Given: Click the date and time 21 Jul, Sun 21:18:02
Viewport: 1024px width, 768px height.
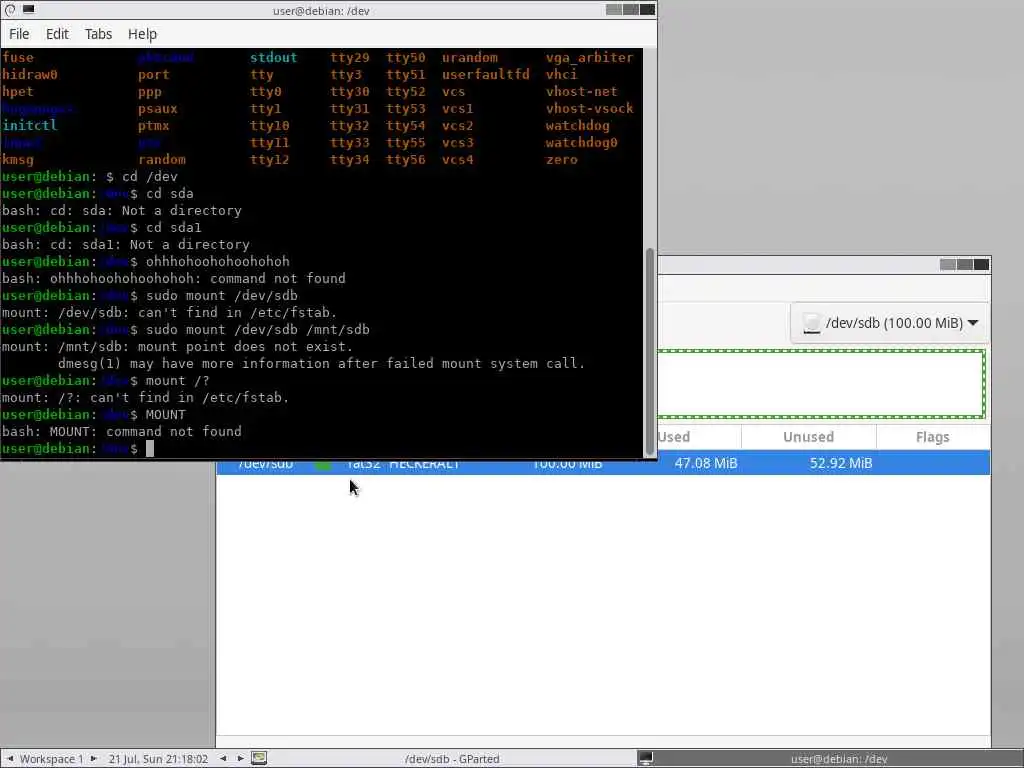Looking at the screenshot, I should (158, 759).
